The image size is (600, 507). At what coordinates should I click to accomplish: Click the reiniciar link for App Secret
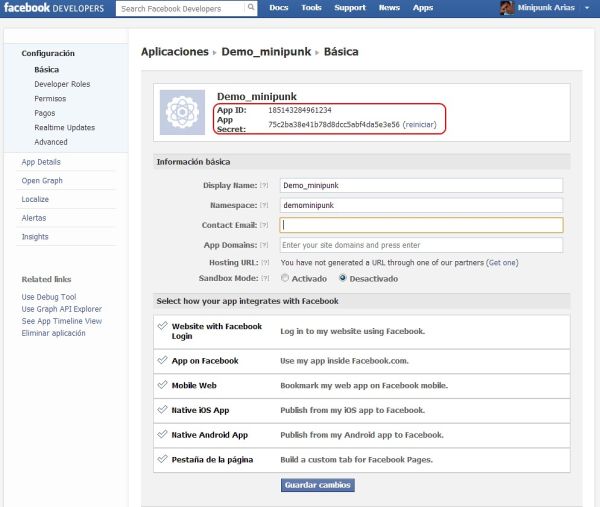click(x=419, y=124)
